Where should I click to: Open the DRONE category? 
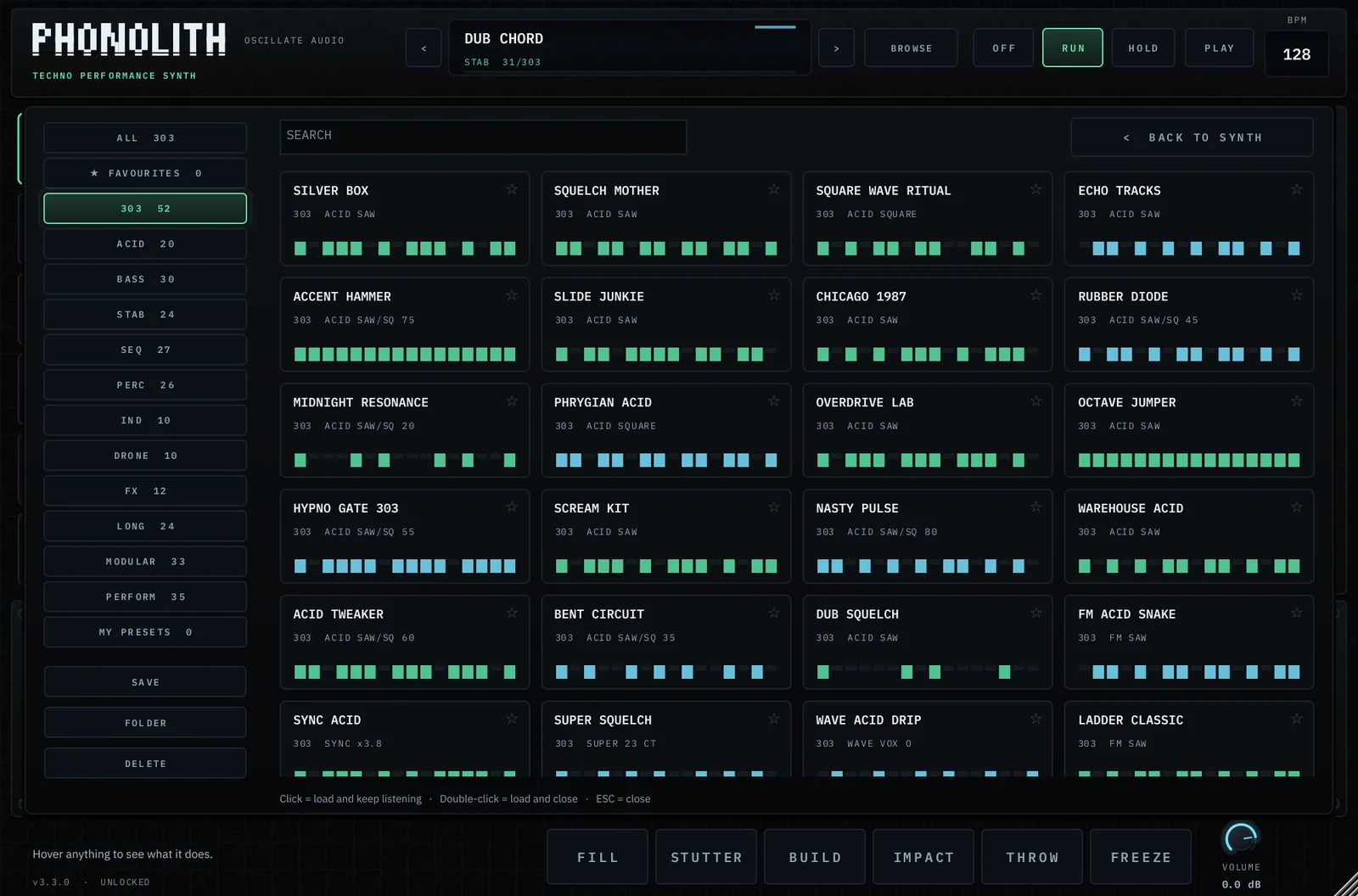[145, 456]
